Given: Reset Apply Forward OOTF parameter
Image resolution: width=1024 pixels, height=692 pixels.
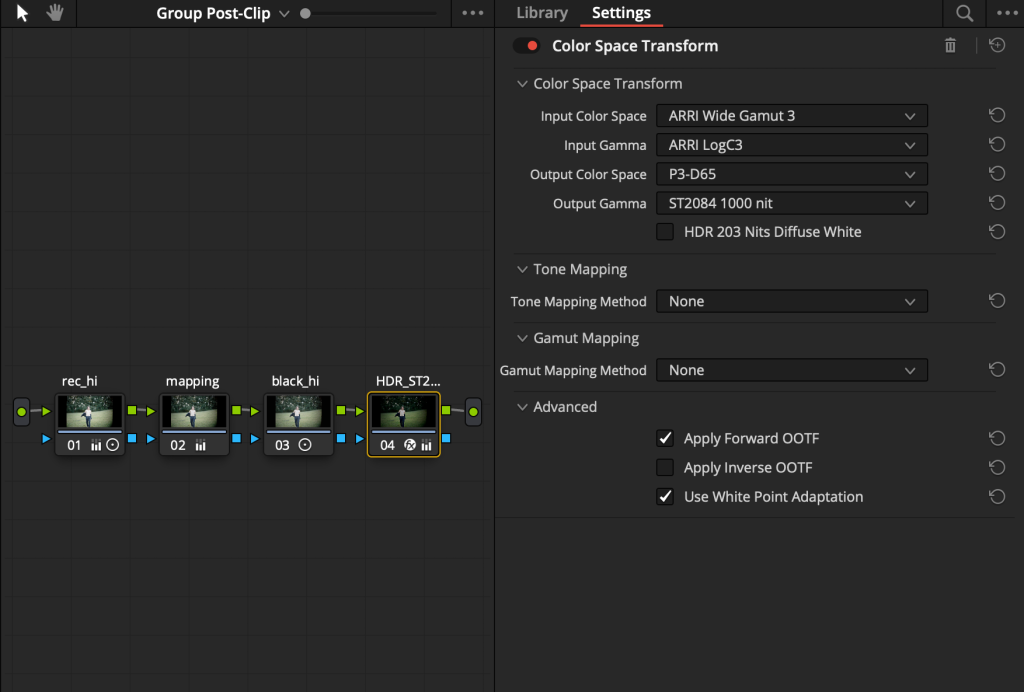Looking at the screenshot, I should (997, 438).
